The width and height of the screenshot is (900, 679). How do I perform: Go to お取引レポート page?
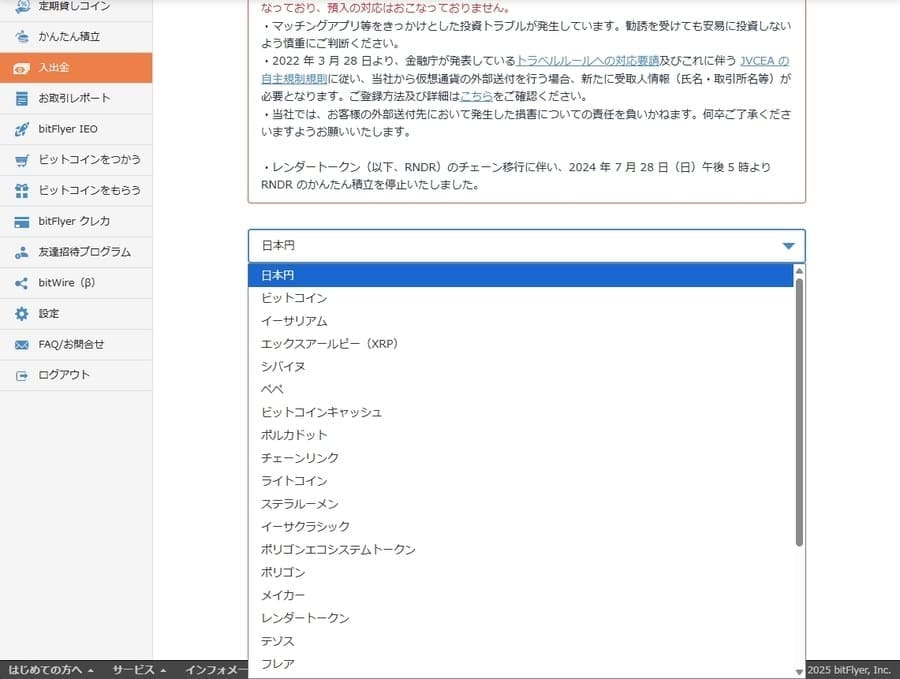(x=76, y=98)
